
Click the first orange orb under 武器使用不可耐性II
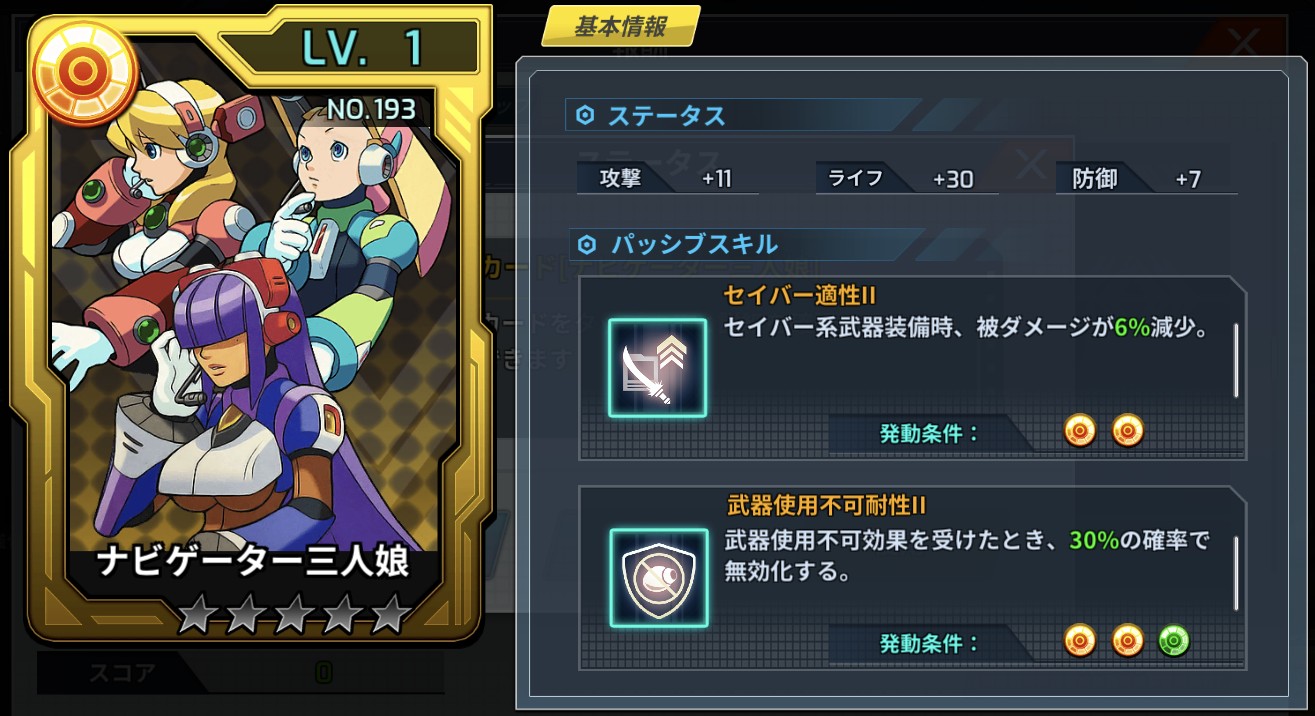pyautogui.click(x=1080, y=641)
